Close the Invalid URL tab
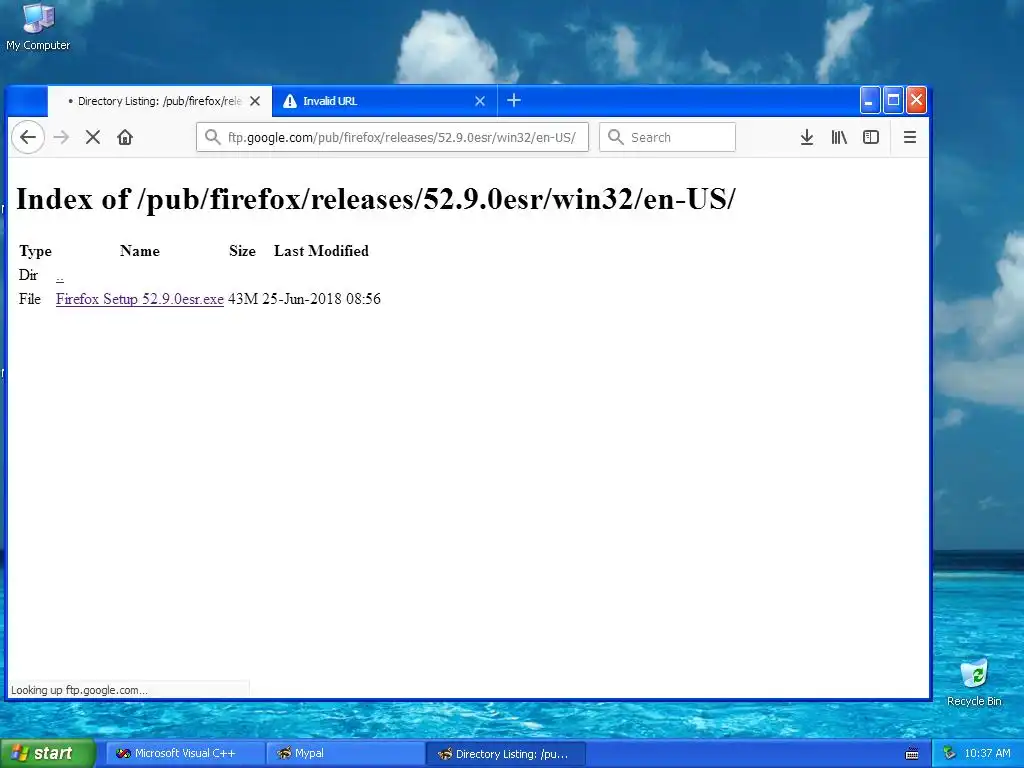Screen dimensions: 1024x768 [x=480, y=101]
